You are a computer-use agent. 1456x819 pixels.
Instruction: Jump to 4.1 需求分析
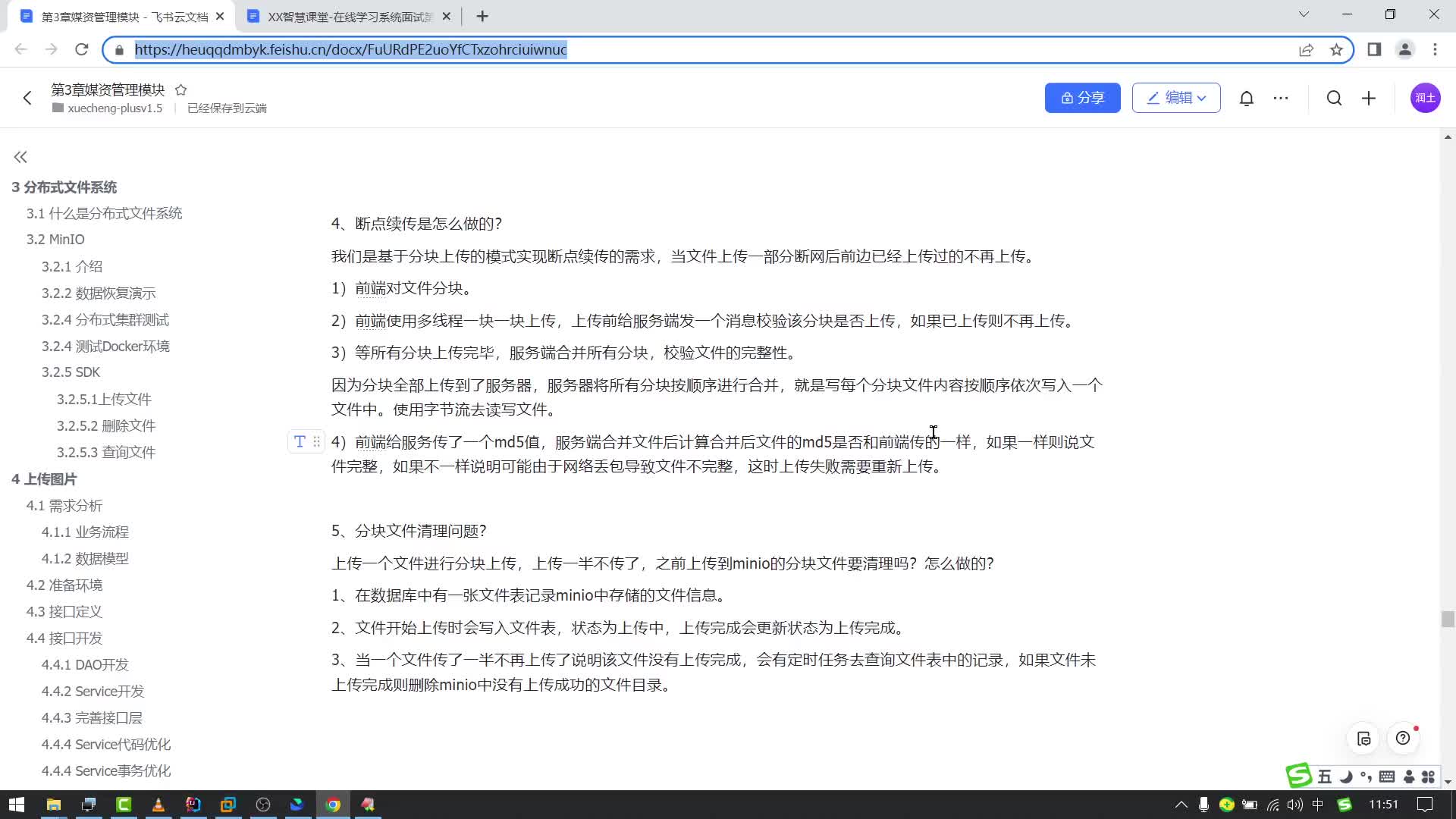[x=64, y=506]
